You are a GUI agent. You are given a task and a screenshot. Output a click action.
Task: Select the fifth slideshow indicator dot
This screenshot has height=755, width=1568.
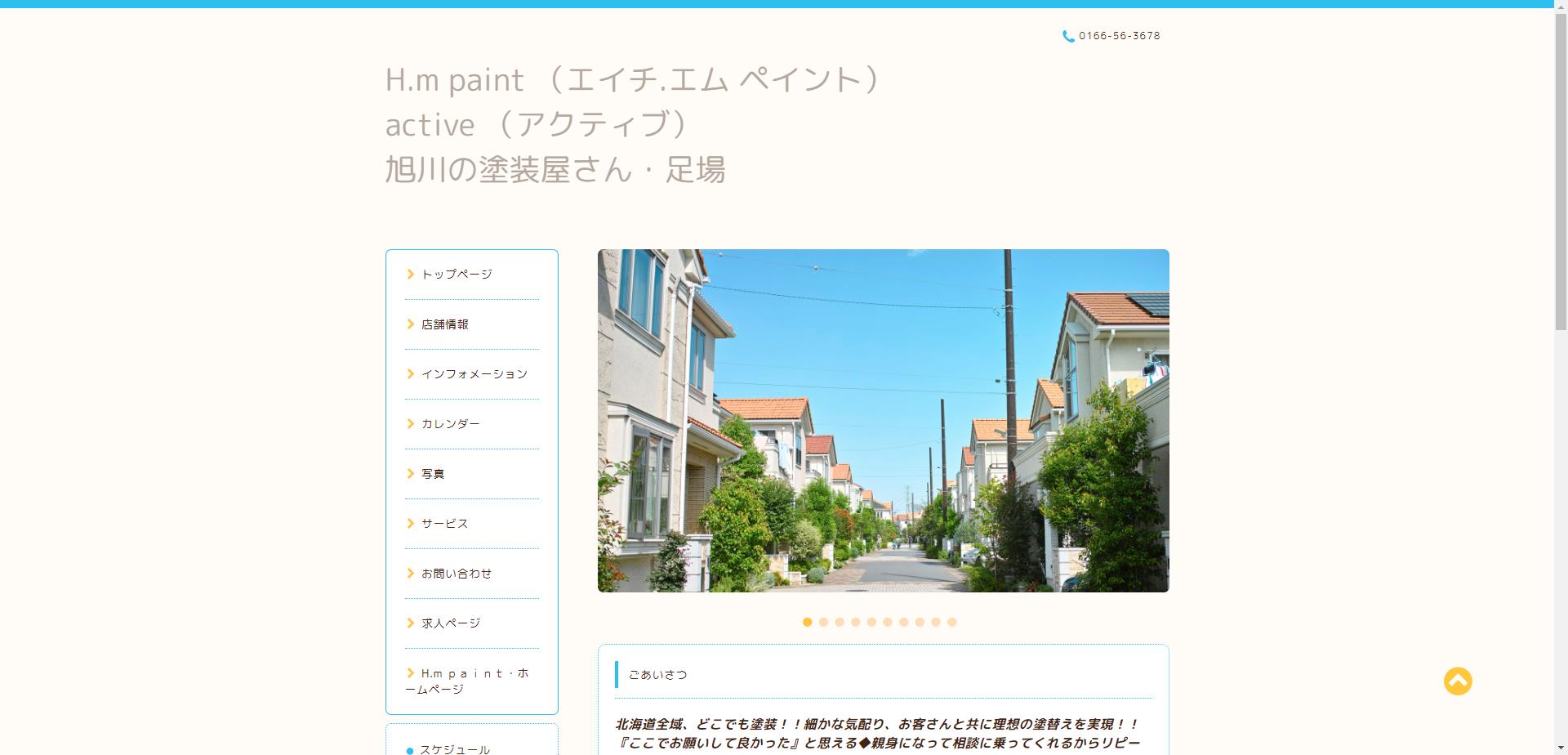tap(871, 622)
